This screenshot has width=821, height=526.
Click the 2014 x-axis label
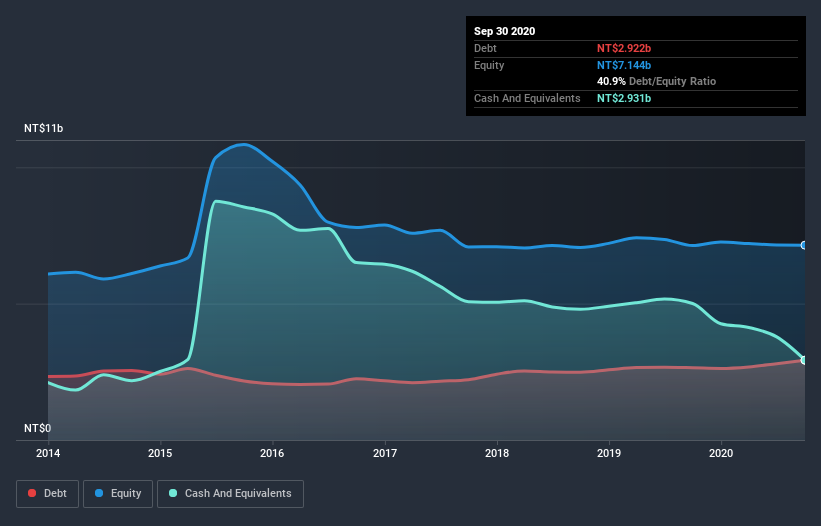coord(48,453)
